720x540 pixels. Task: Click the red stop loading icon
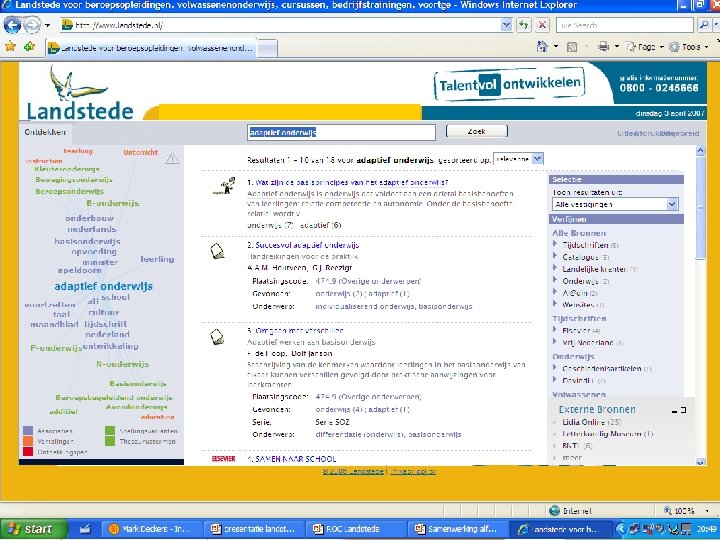(542, 25)
